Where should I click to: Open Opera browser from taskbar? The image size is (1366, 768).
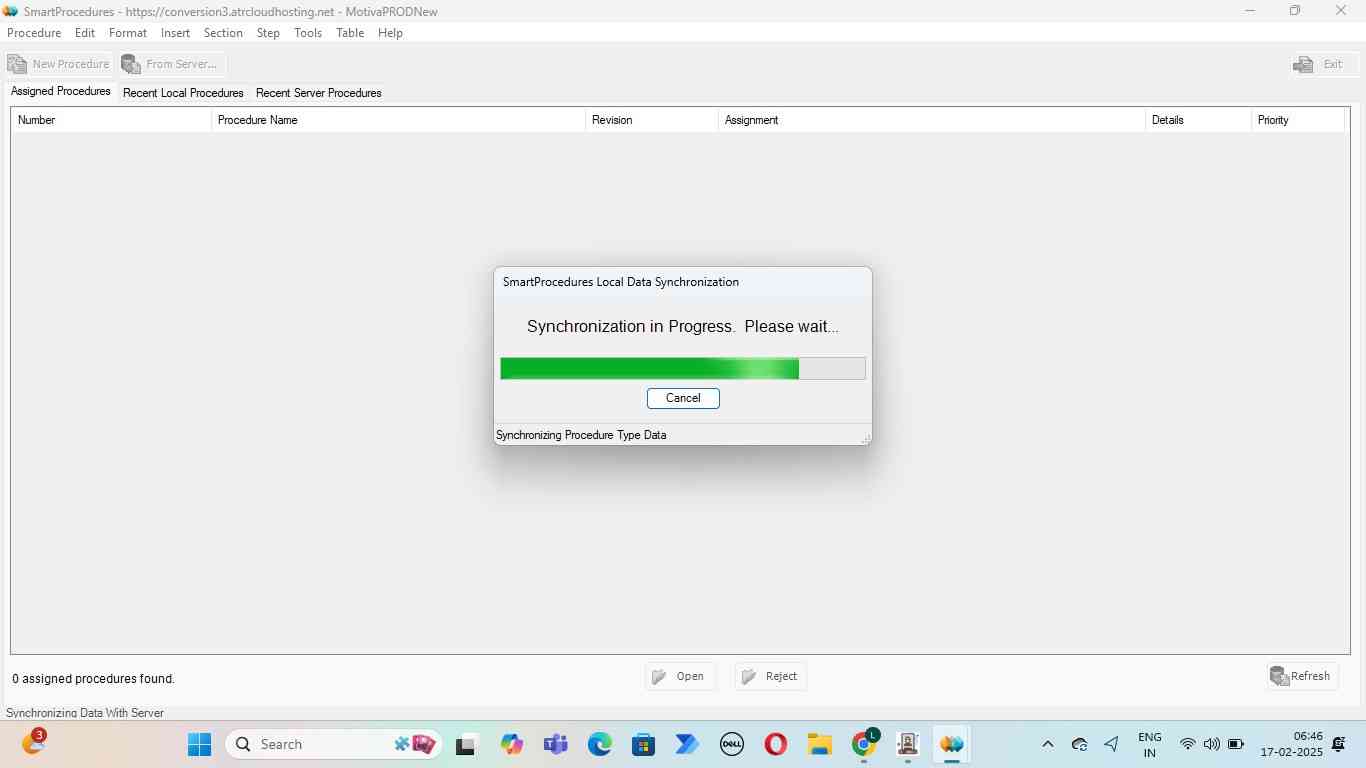775,745
